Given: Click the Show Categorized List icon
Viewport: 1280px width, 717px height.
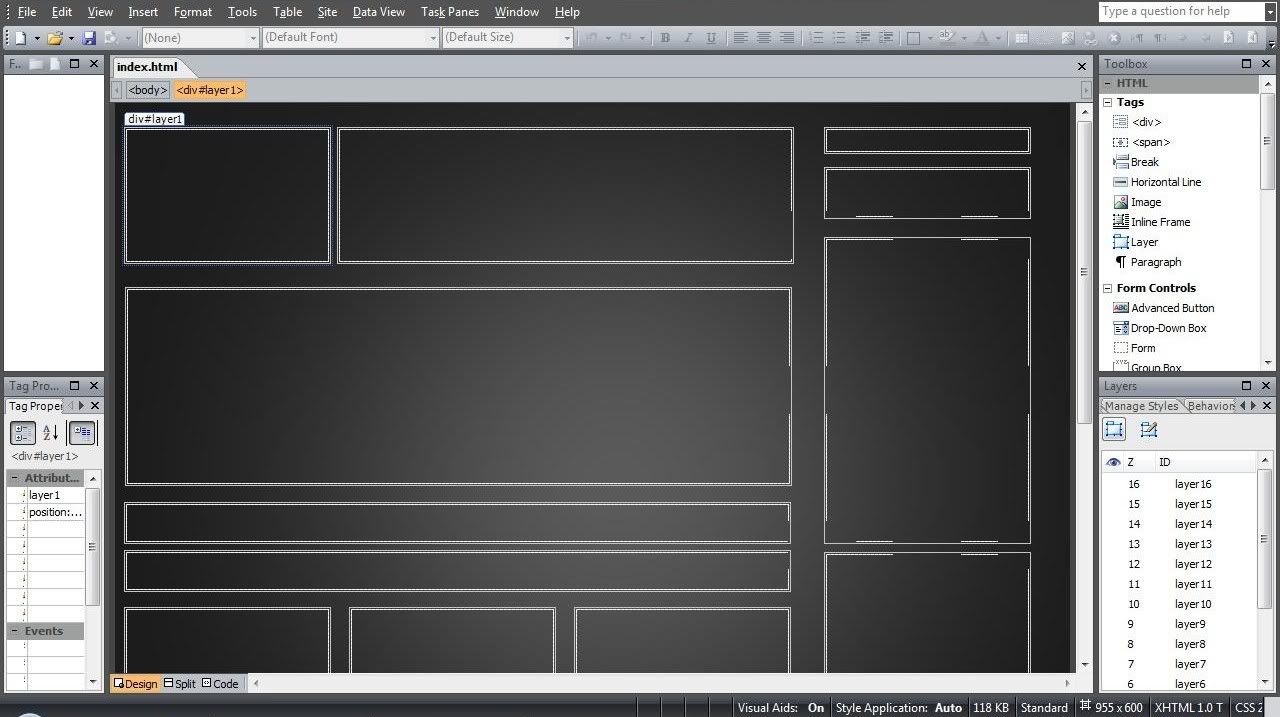Looking at the screenshot, I should click(x=23, y=433).
